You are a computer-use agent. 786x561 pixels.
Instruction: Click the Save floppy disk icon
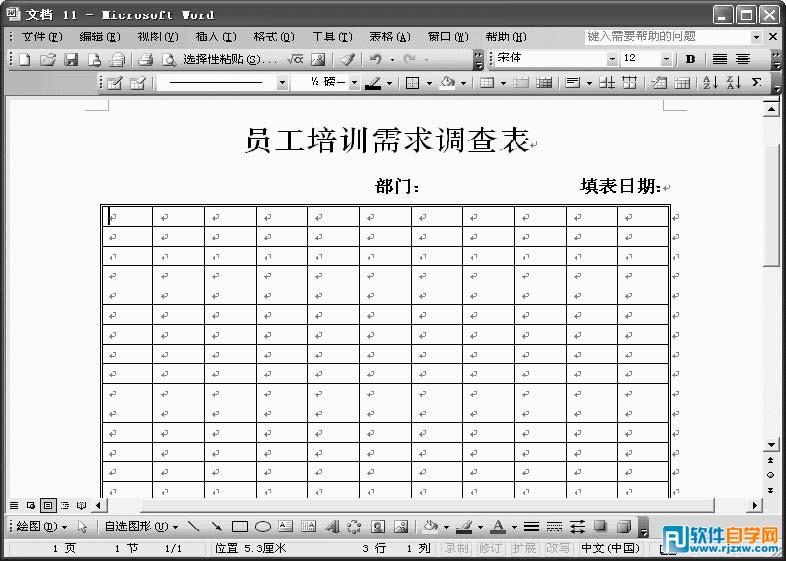[x=71, y=60]
